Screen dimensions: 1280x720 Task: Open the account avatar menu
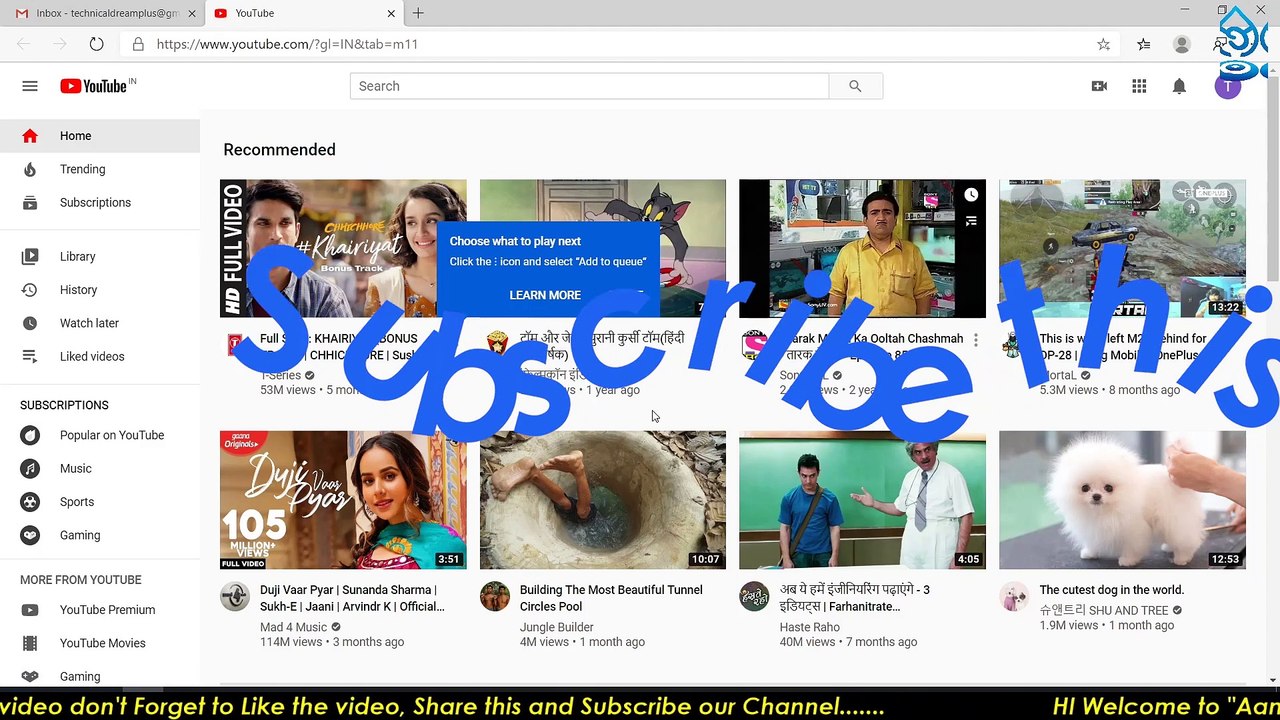point(1227,86)
